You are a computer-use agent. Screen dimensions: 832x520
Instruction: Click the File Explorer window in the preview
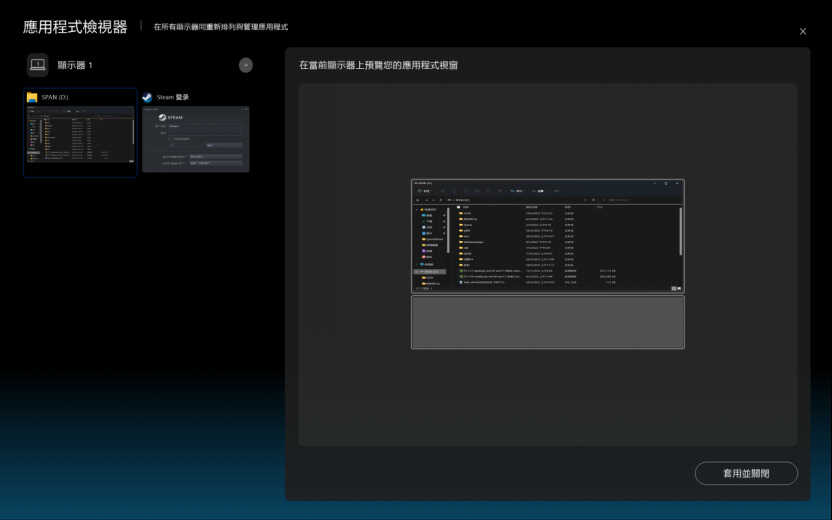pos(547,236)
